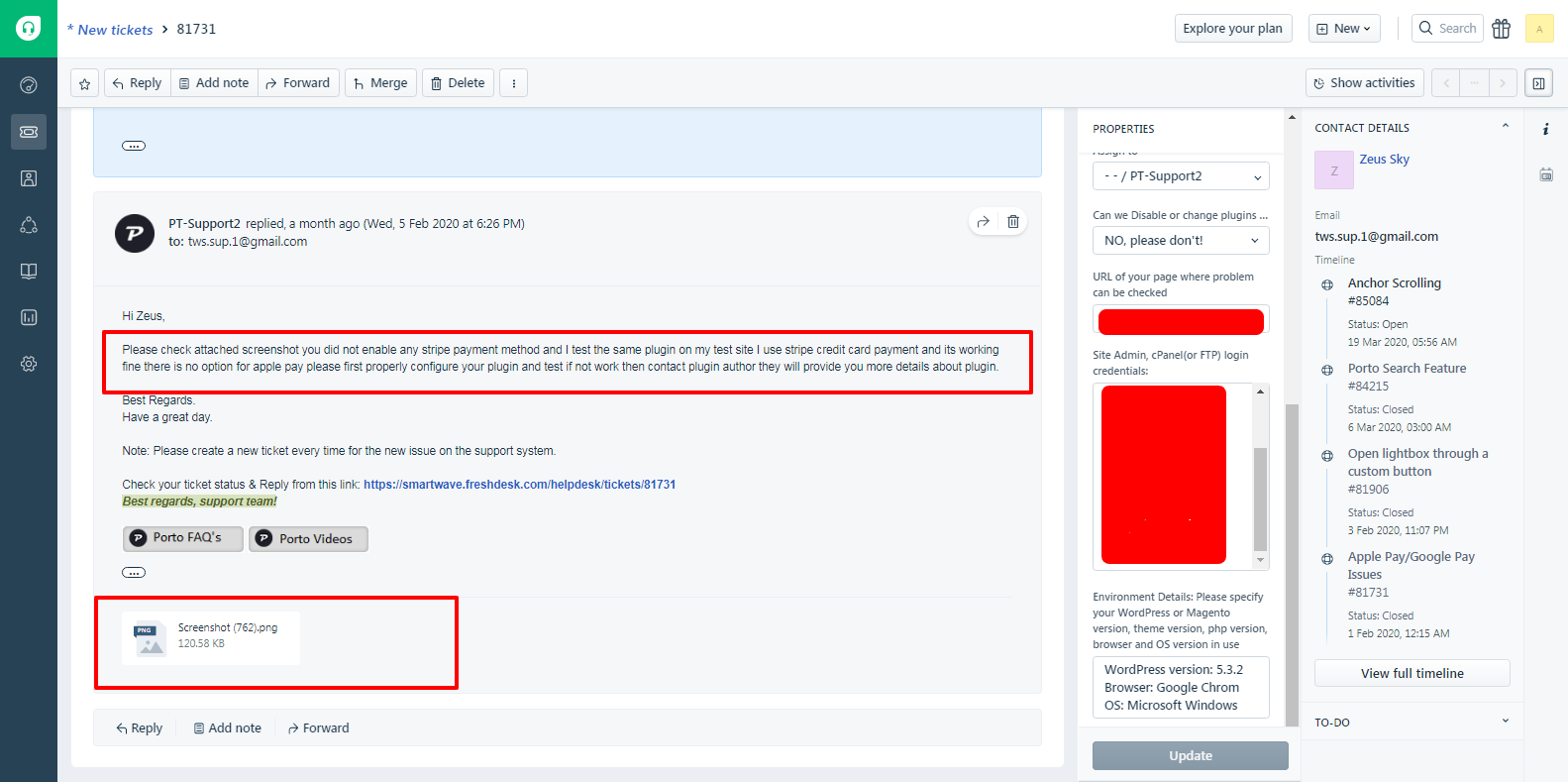
Task: Open the Contacts icon in sidebar
Action: click(x=29, y=178)
